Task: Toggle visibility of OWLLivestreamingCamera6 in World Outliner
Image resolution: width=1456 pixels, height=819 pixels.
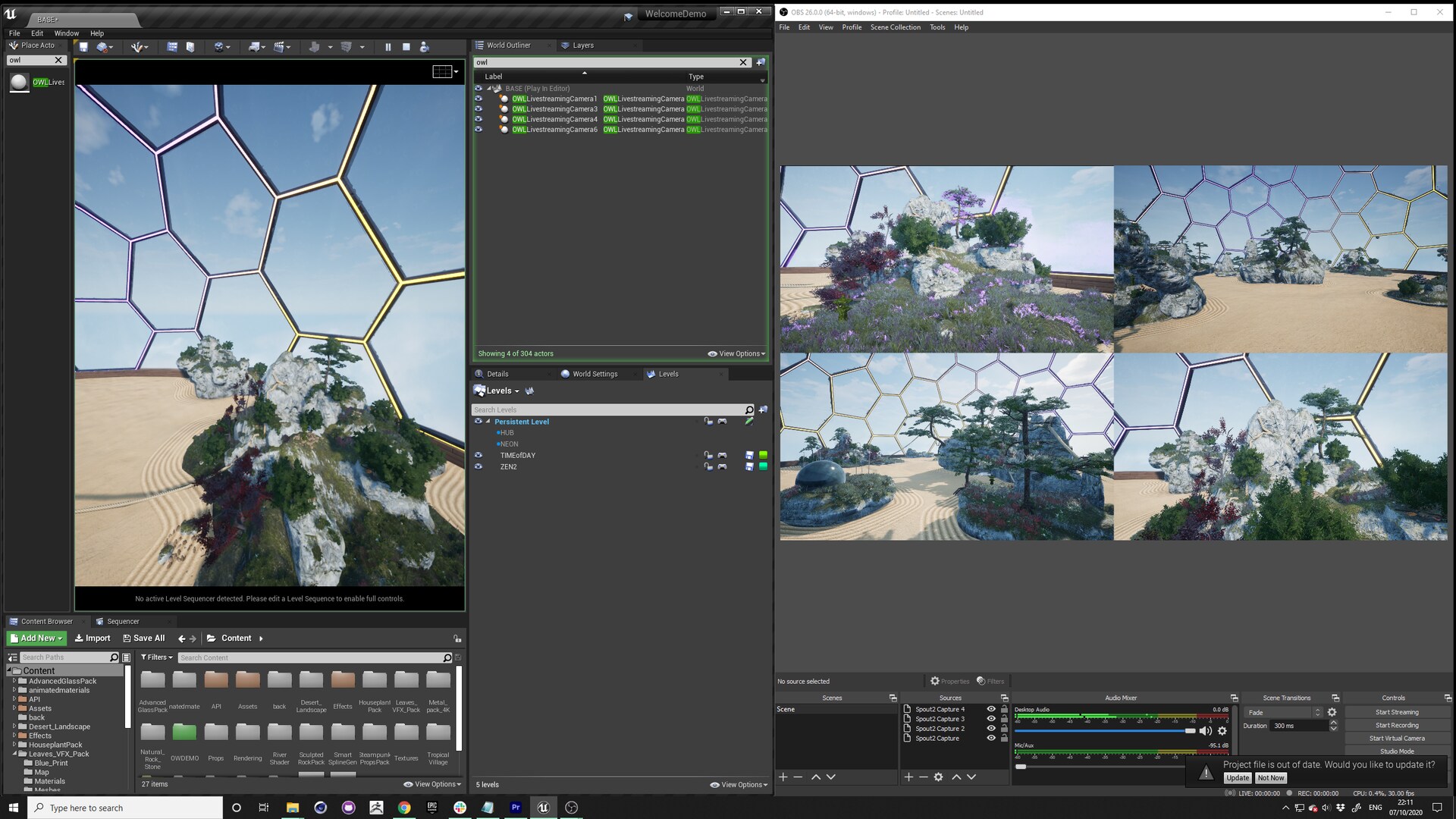Action: click(479, 130)
